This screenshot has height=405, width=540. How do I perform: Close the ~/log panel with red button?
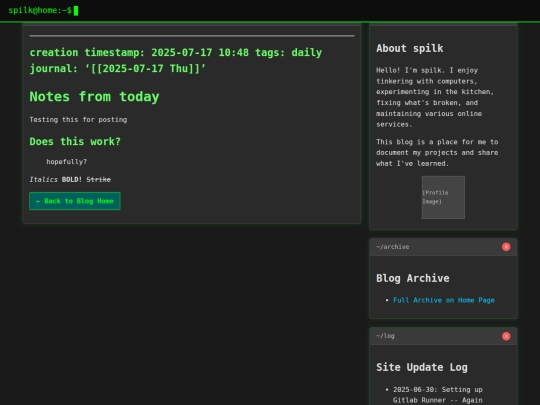pos(506,336)
